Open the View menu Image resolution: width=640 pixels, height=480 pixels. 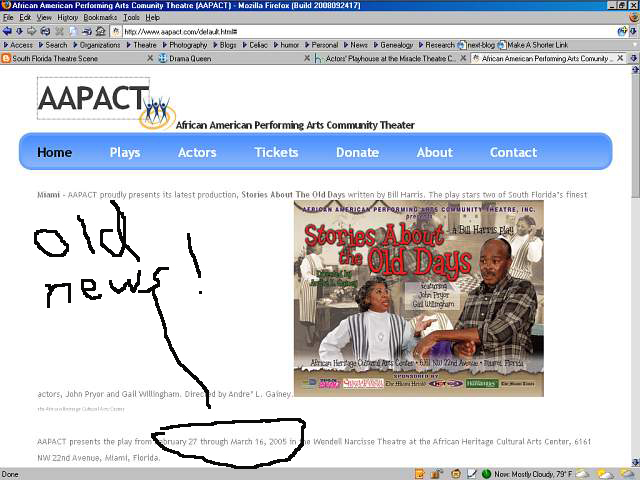pyautogui.click(x=44, y=18)
